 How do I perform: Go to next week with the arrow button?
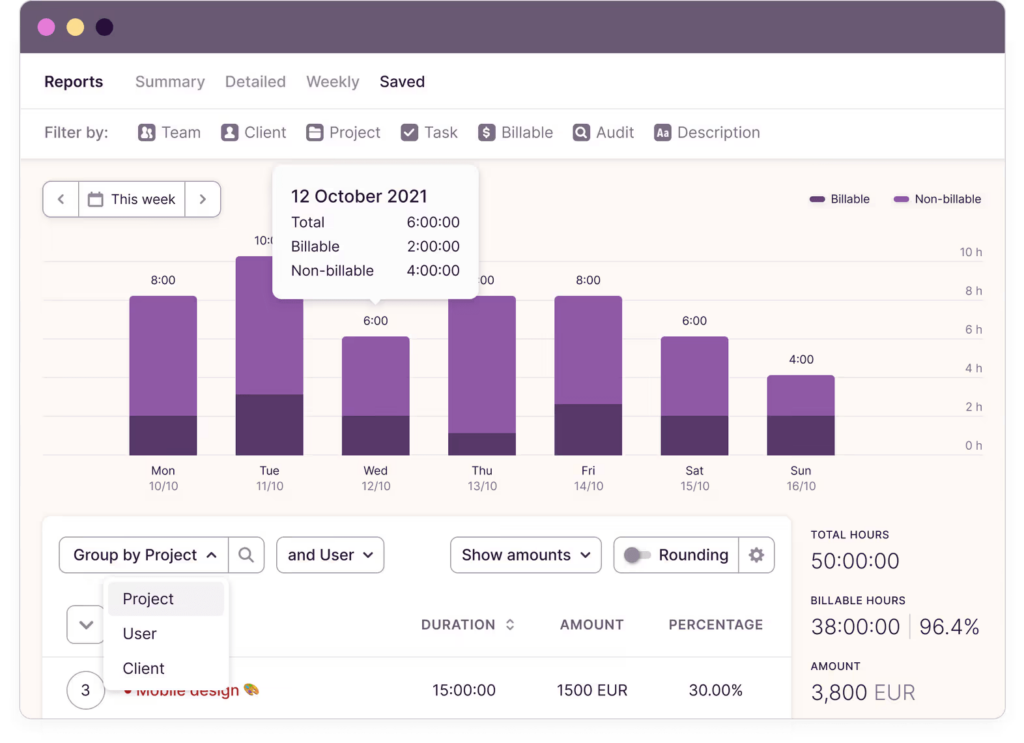pos(203,199)
